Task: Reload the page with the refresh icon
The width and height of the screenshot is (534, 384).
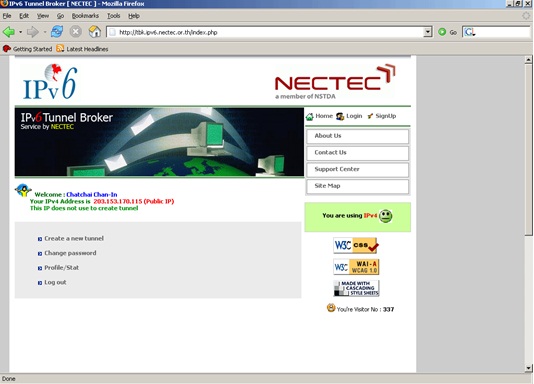Action: [x=57, y=32]
